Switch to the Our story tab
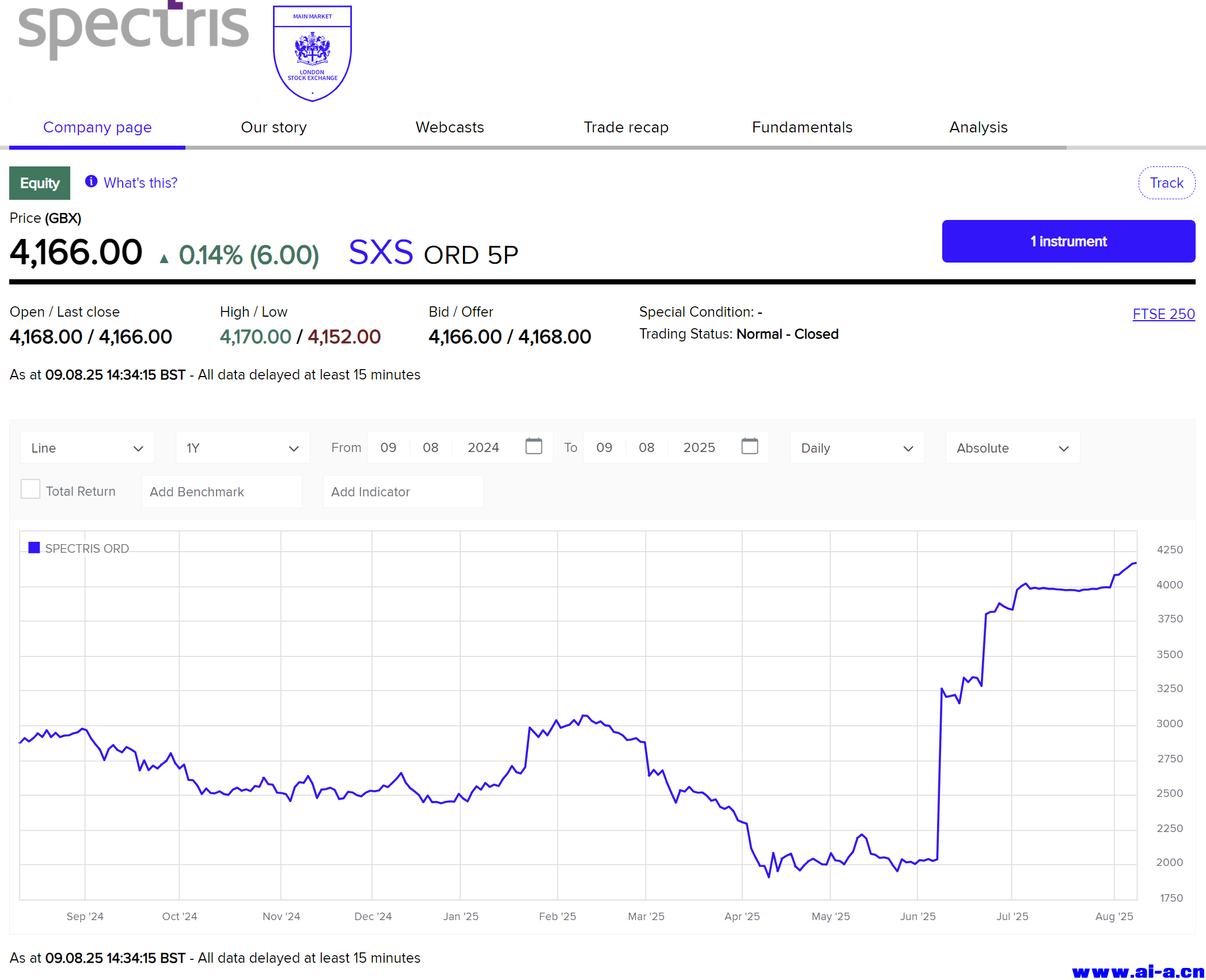1206x980 pixels. tap(274, 127)
